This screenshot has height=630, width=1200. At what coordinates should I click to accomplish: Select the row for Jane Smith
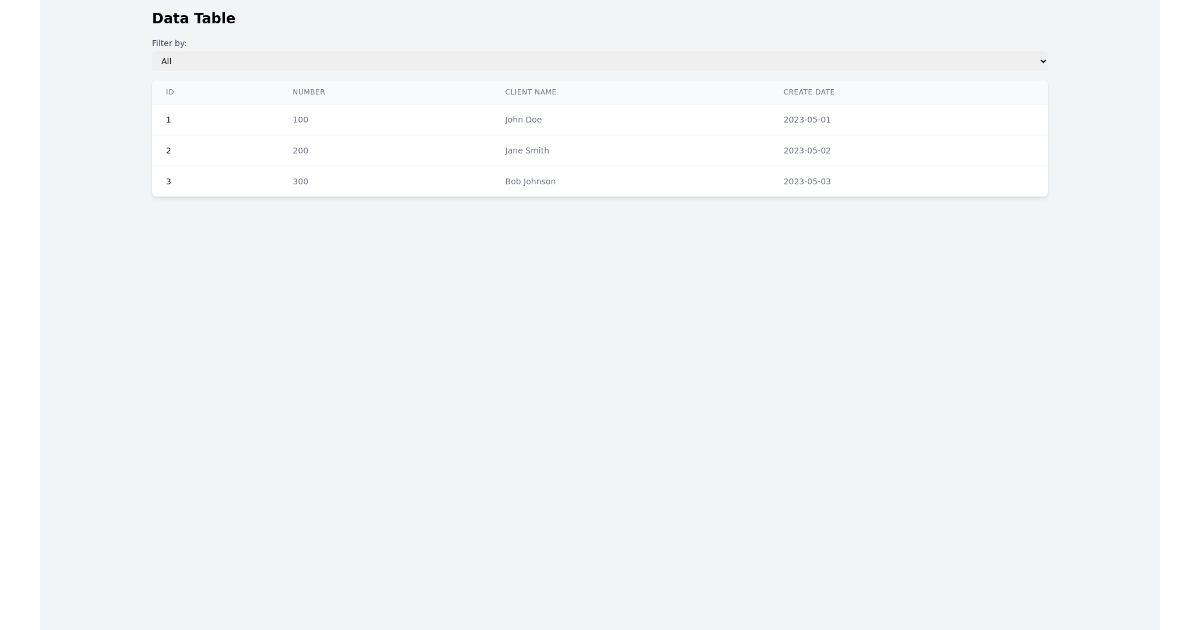point(528,150)
